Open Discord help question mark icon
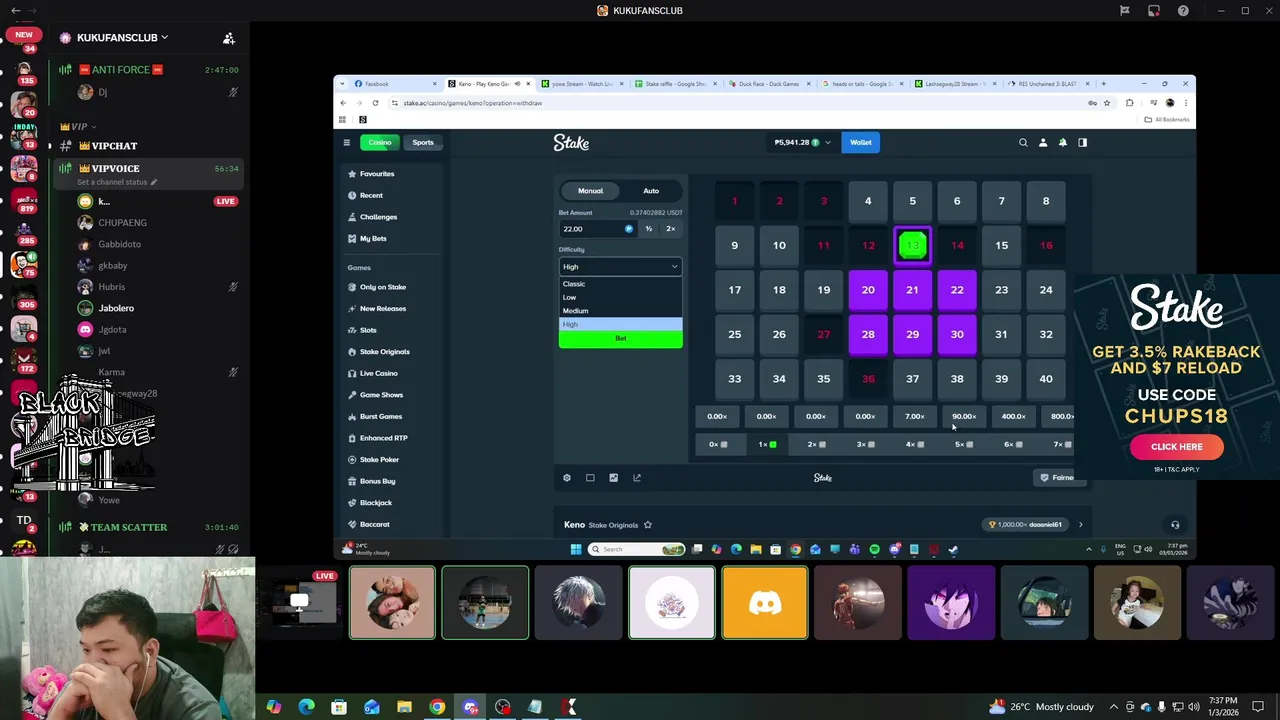Viewport: 1280px width, 720px height. point(1183,11)
